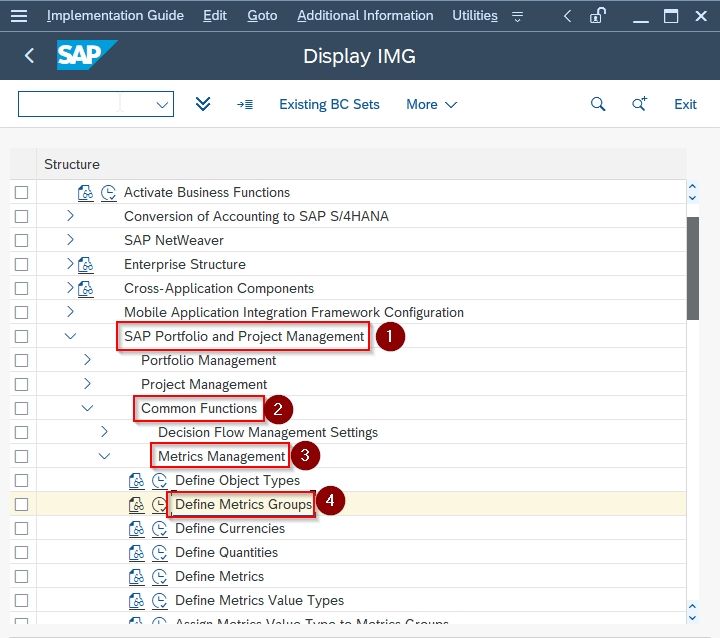The height and width of the screenshot is (638, 720).
Task: Select the Define Metrics Groups activity text
Action: (x=243, y=504)
